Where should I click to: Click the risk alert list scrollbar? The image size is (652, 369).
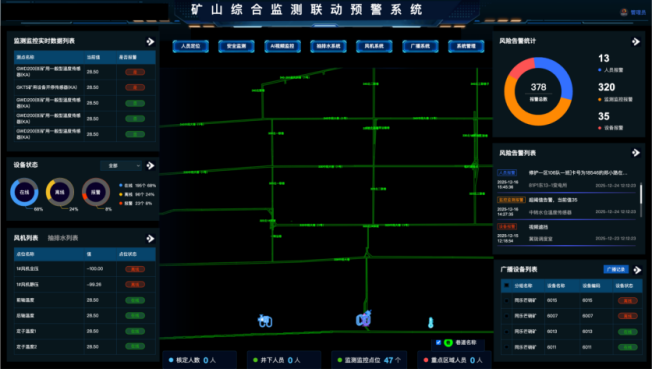pos(641,194)
